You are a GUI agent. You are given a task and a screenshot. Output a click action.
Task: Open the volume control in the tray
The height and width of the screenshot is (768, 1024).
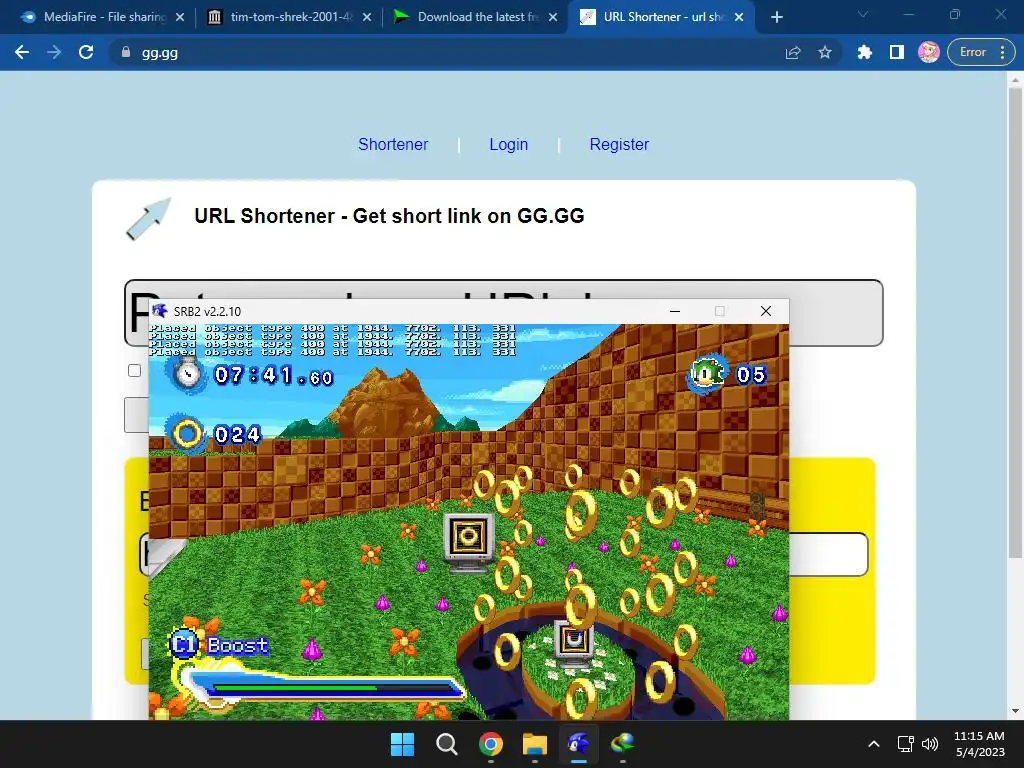(930, 744)
